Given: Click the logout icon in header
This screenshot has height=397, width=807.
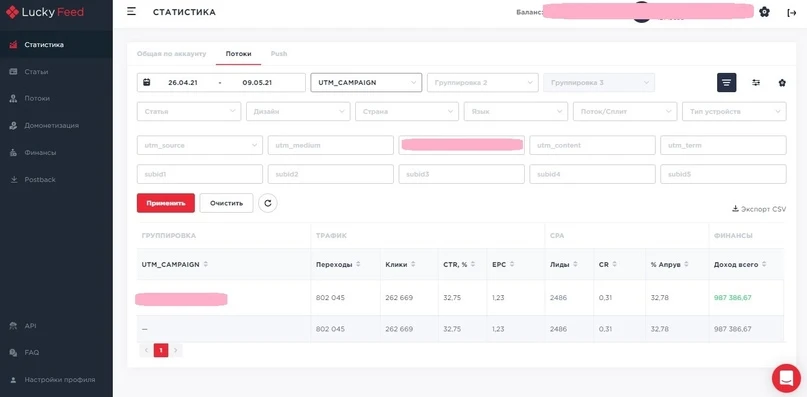Looking at the screenshot, I should point(792,13).
